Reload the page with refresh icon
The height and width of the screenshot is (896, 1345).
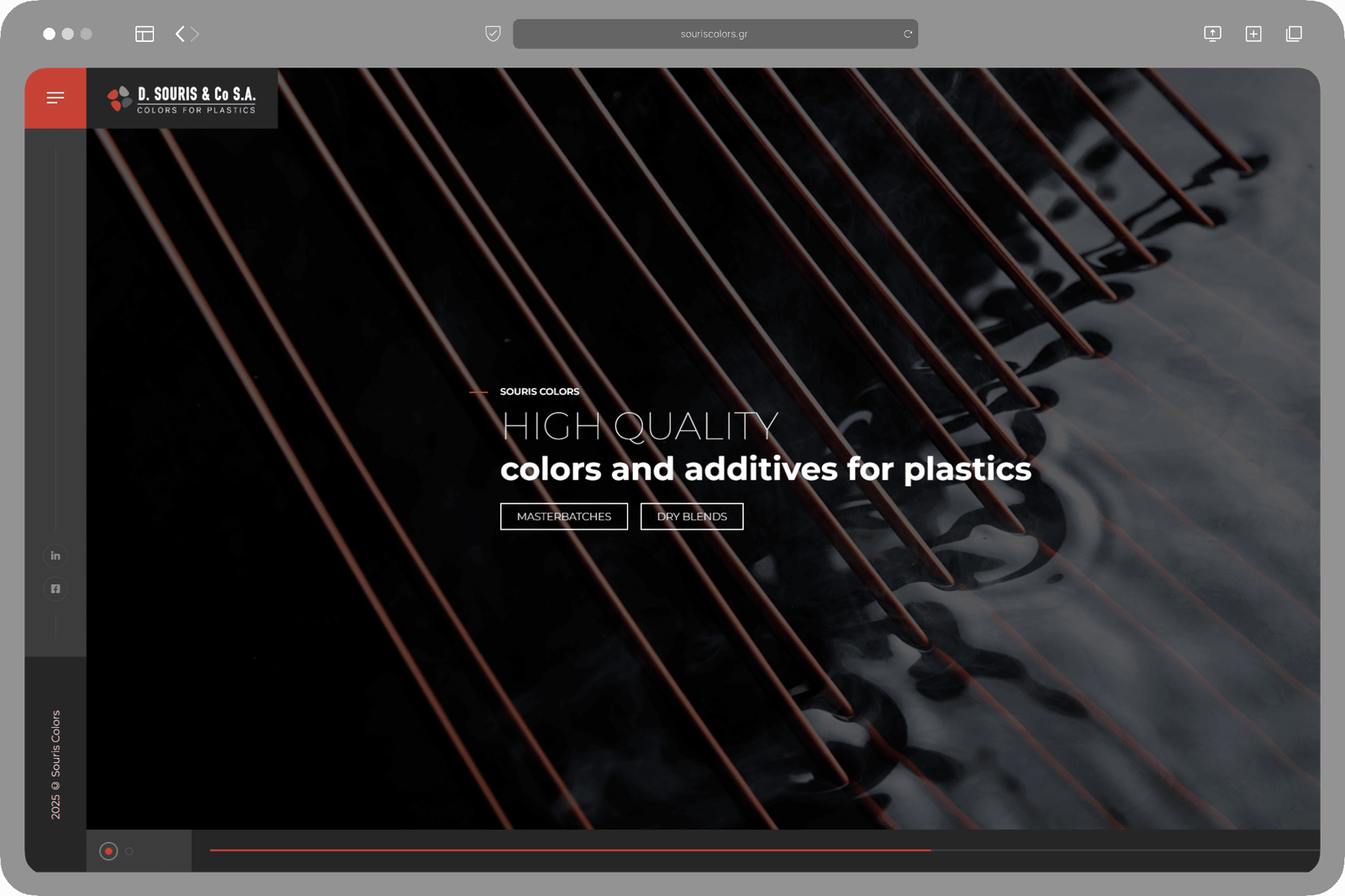tap(908, 34)
